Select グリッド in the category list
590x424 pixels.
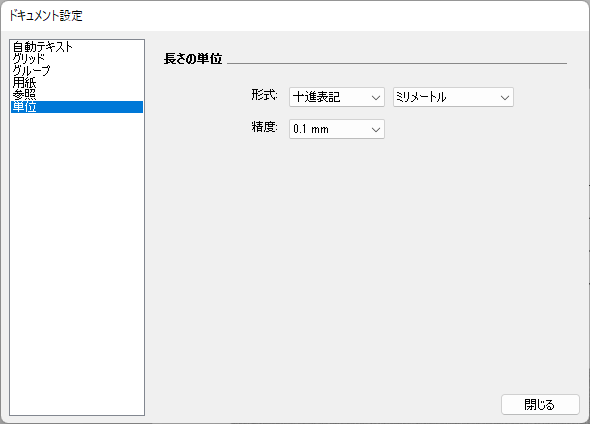(29, 59)
